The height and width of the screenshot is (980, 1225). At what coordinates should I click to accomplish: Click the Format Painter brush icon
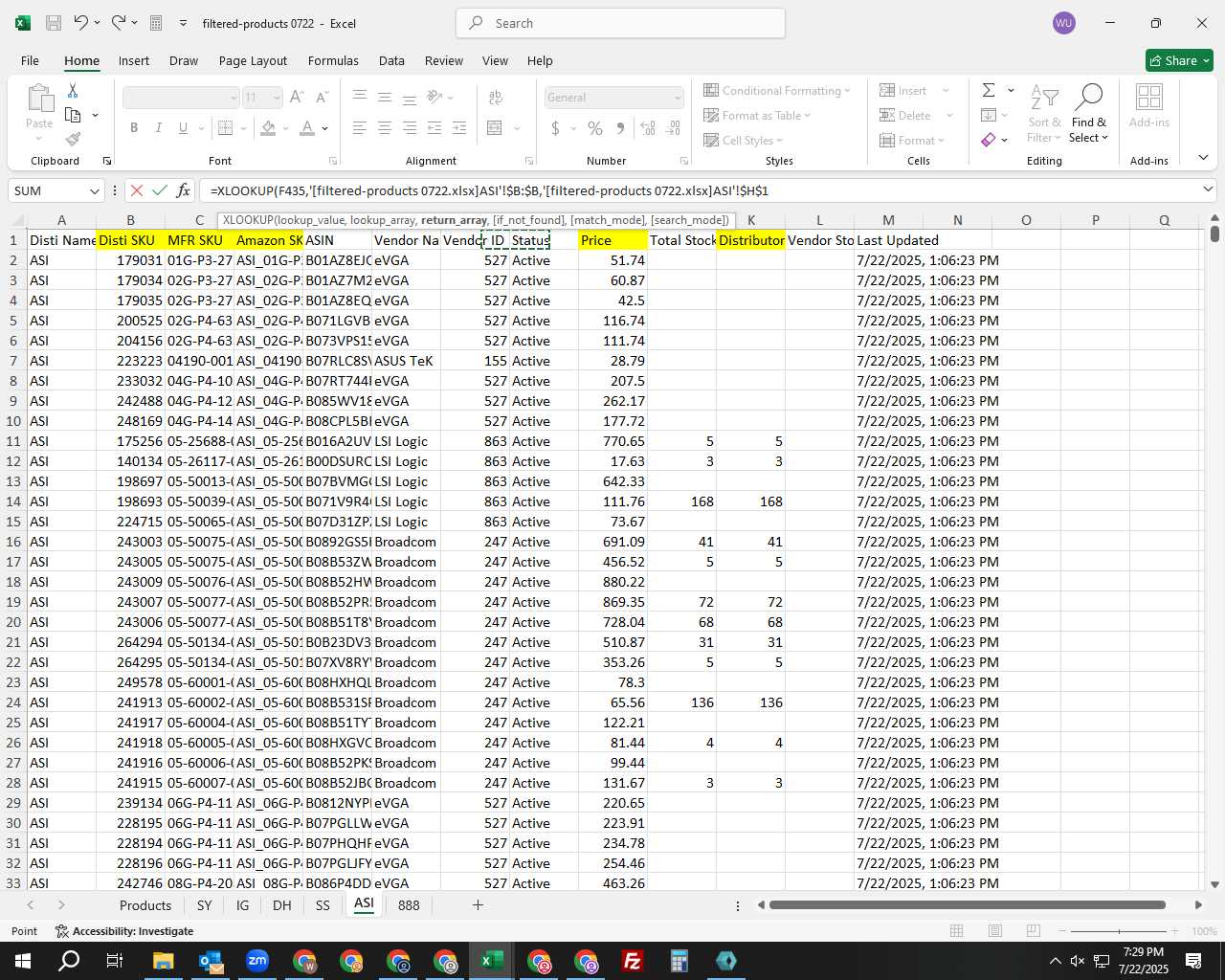(73, 140)
